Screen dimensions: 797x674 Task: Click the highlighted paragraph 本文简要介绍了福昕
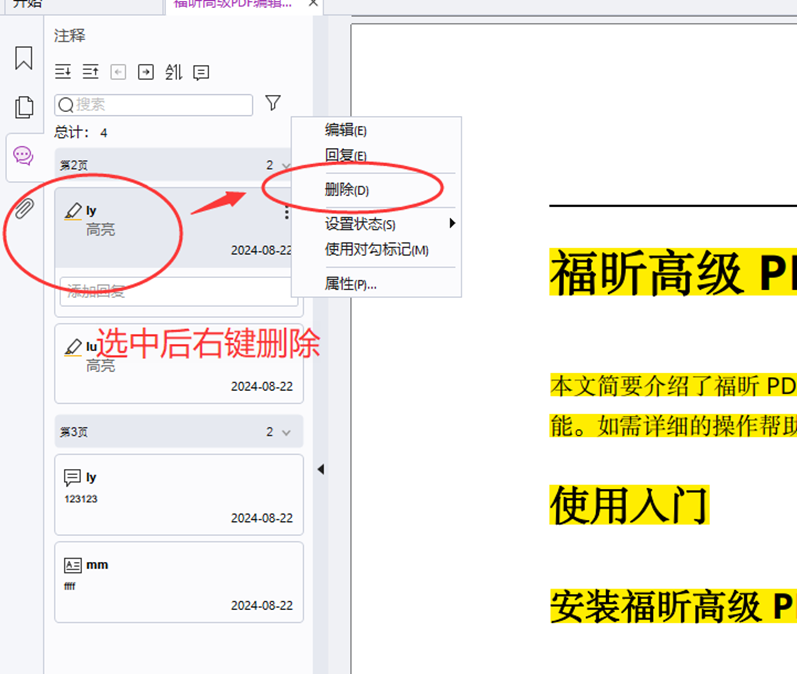[673, 386]
